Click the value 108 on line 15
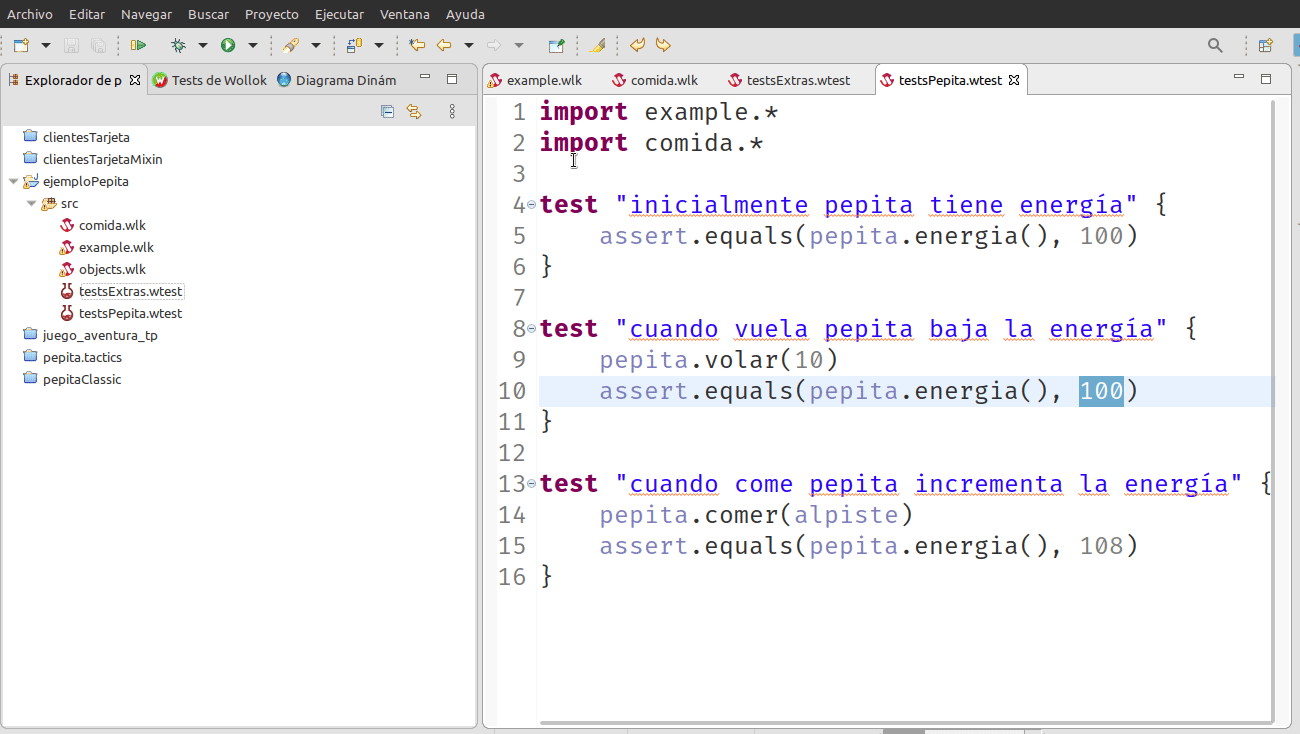1300x734 pixels. 1102,546
